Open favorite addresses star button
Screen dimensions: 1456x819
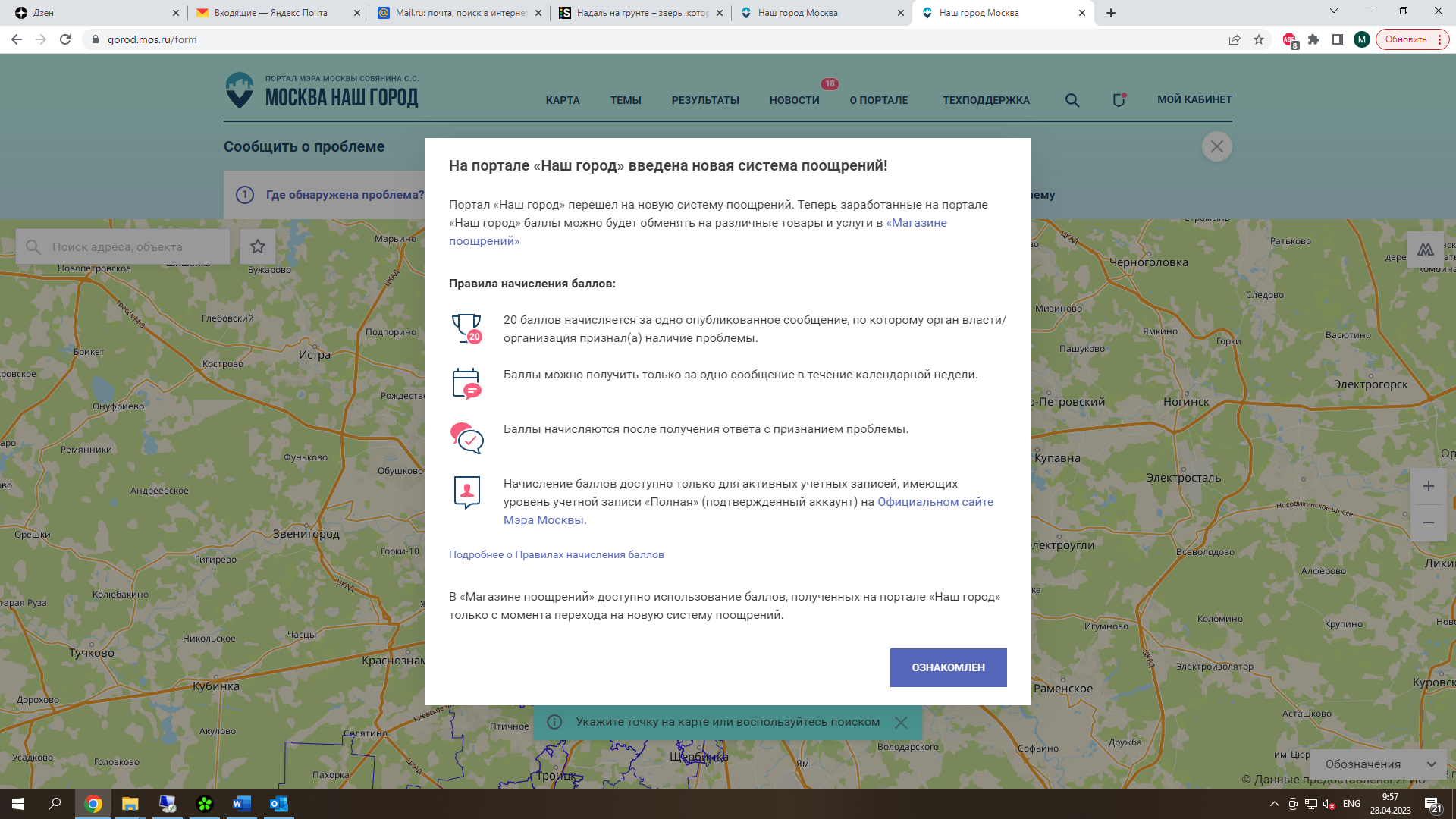258,246
